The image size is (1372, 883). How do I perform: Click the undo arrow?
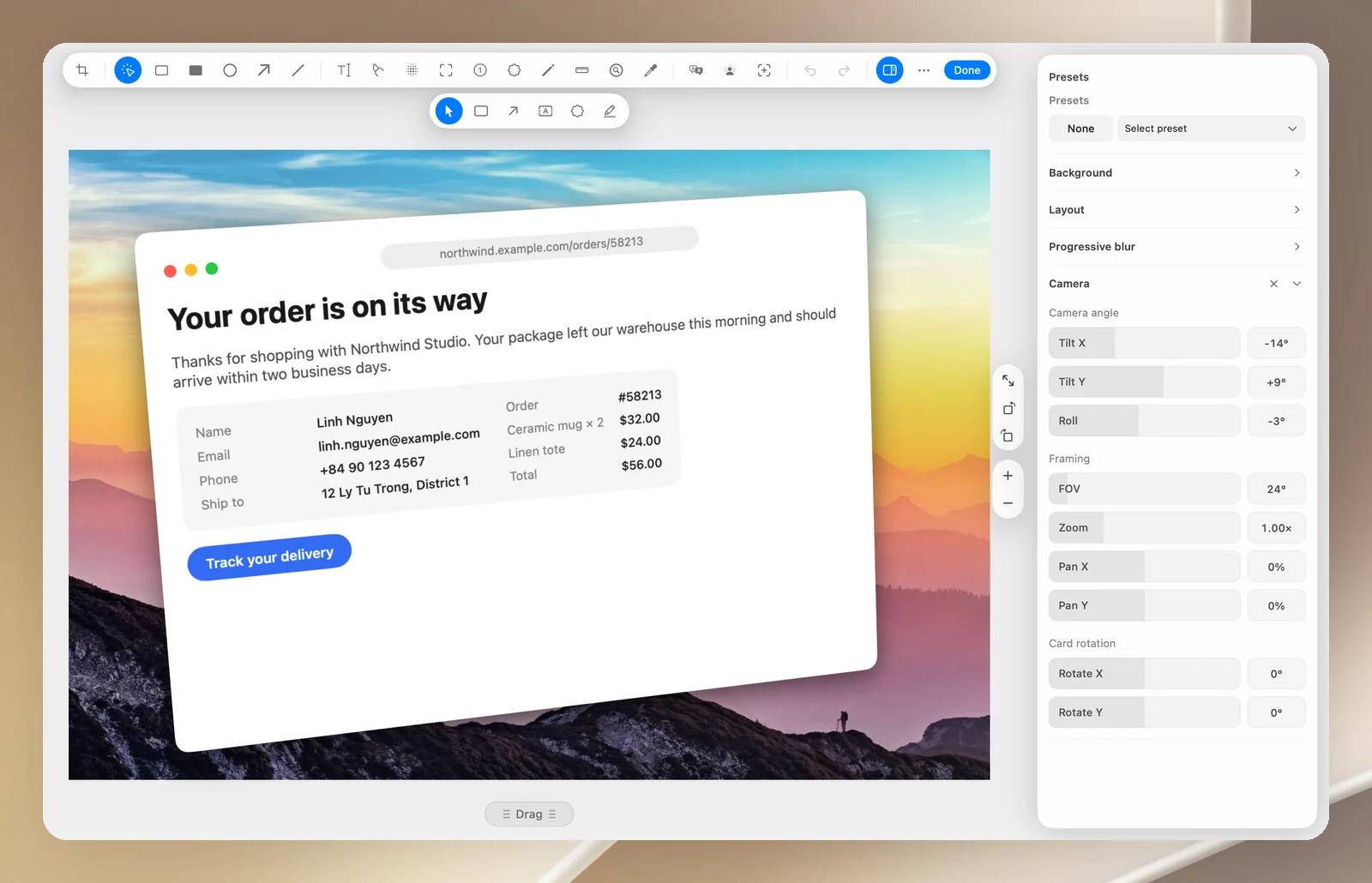(810, 70)
